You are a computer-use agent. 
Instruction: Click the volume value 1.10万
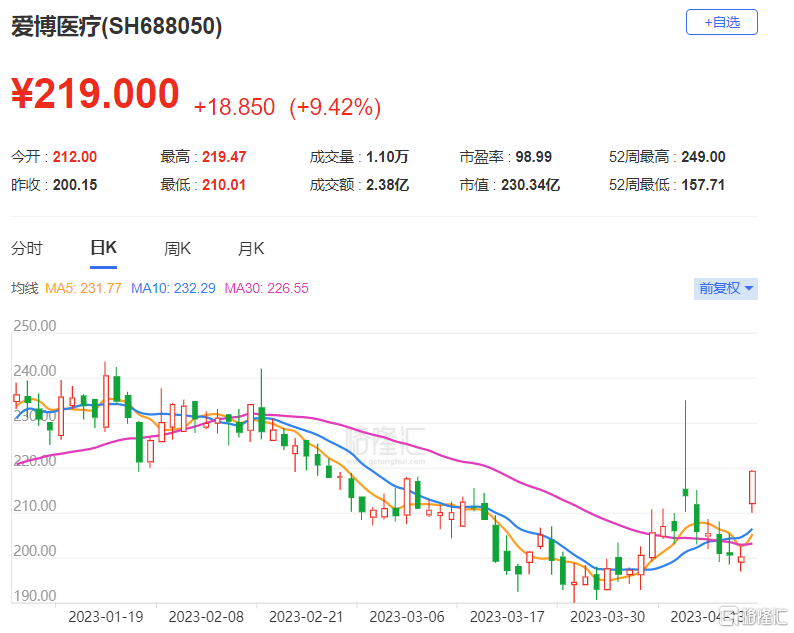coord(387,157)
